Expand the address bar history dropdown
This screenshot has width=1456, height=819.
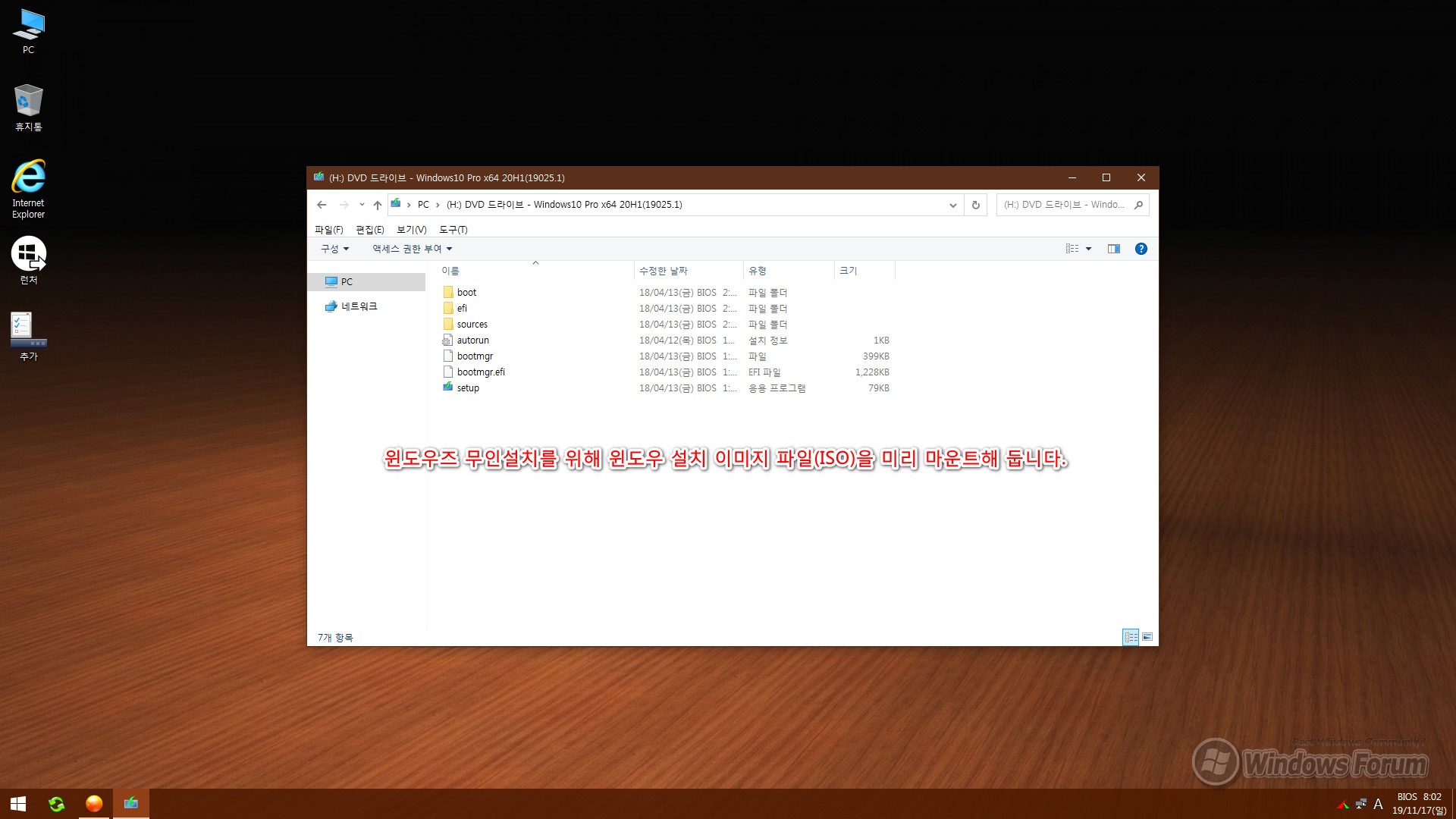(x=953, y=205)
